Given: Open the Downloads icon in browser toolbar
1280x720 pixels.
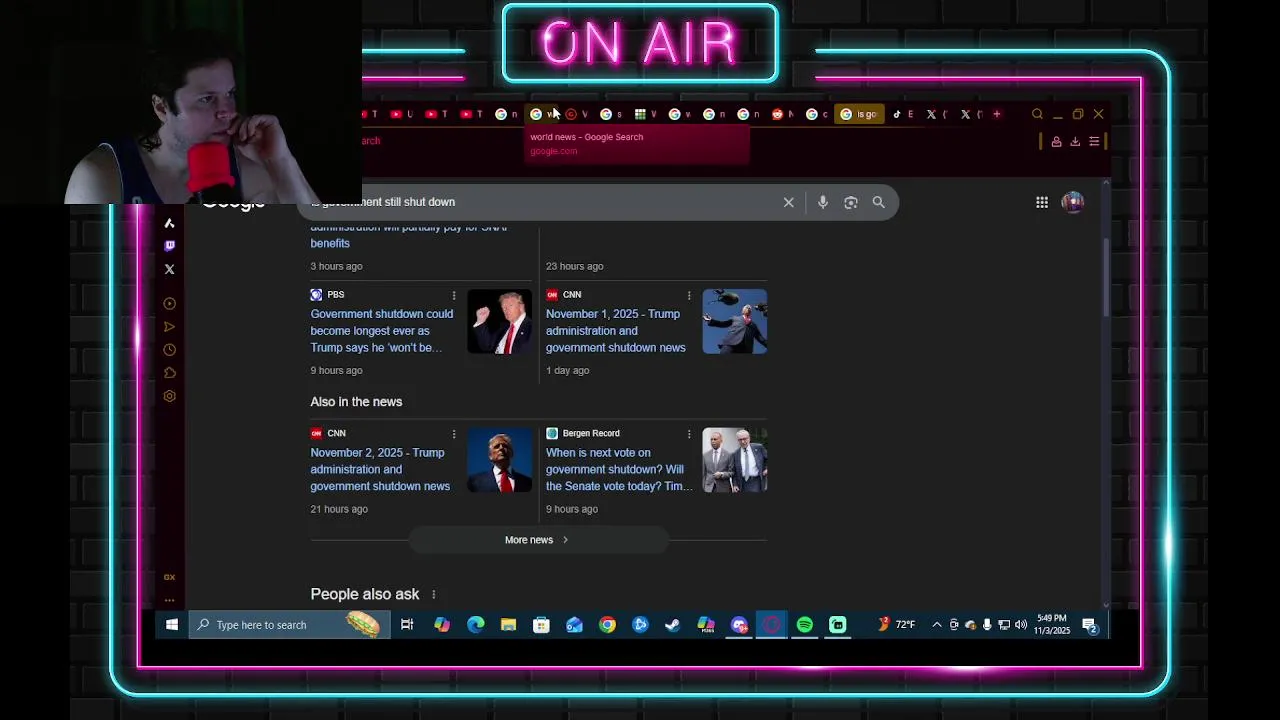Looking at the screenshot, I should pyautogui.click(x=1075, y=142).
